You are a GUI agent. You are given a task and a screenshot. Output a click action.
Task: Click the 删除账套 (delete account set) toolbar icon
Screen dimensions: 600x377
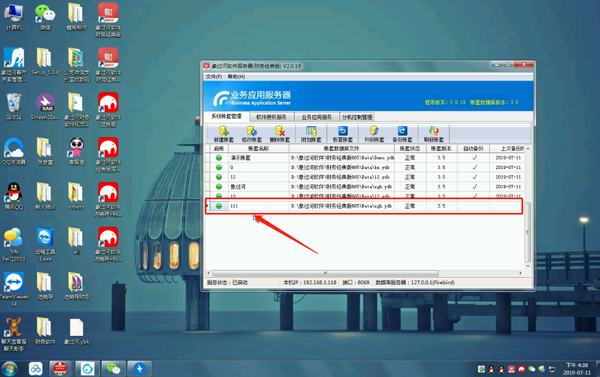(280, 134)
